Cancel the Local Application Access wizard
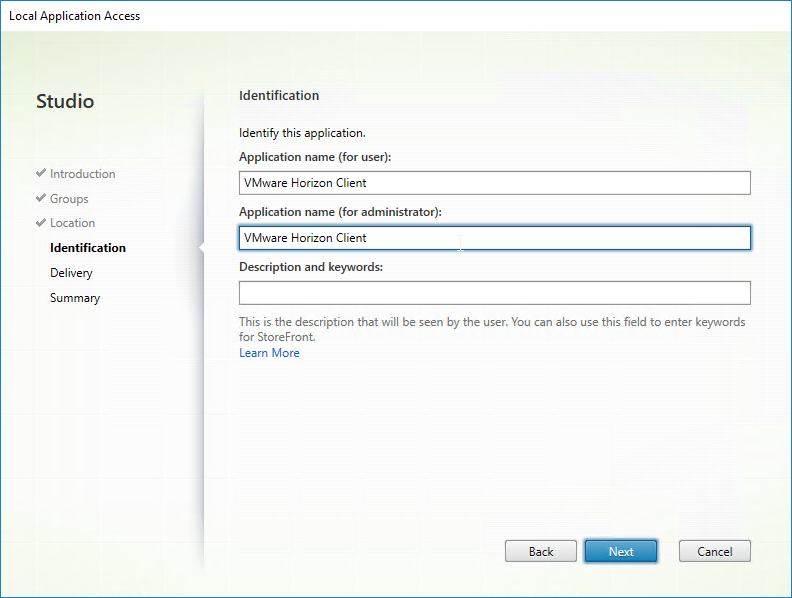The height and width of the screenshot is (598, 792). pyautogui.click(x=714, y=551)
